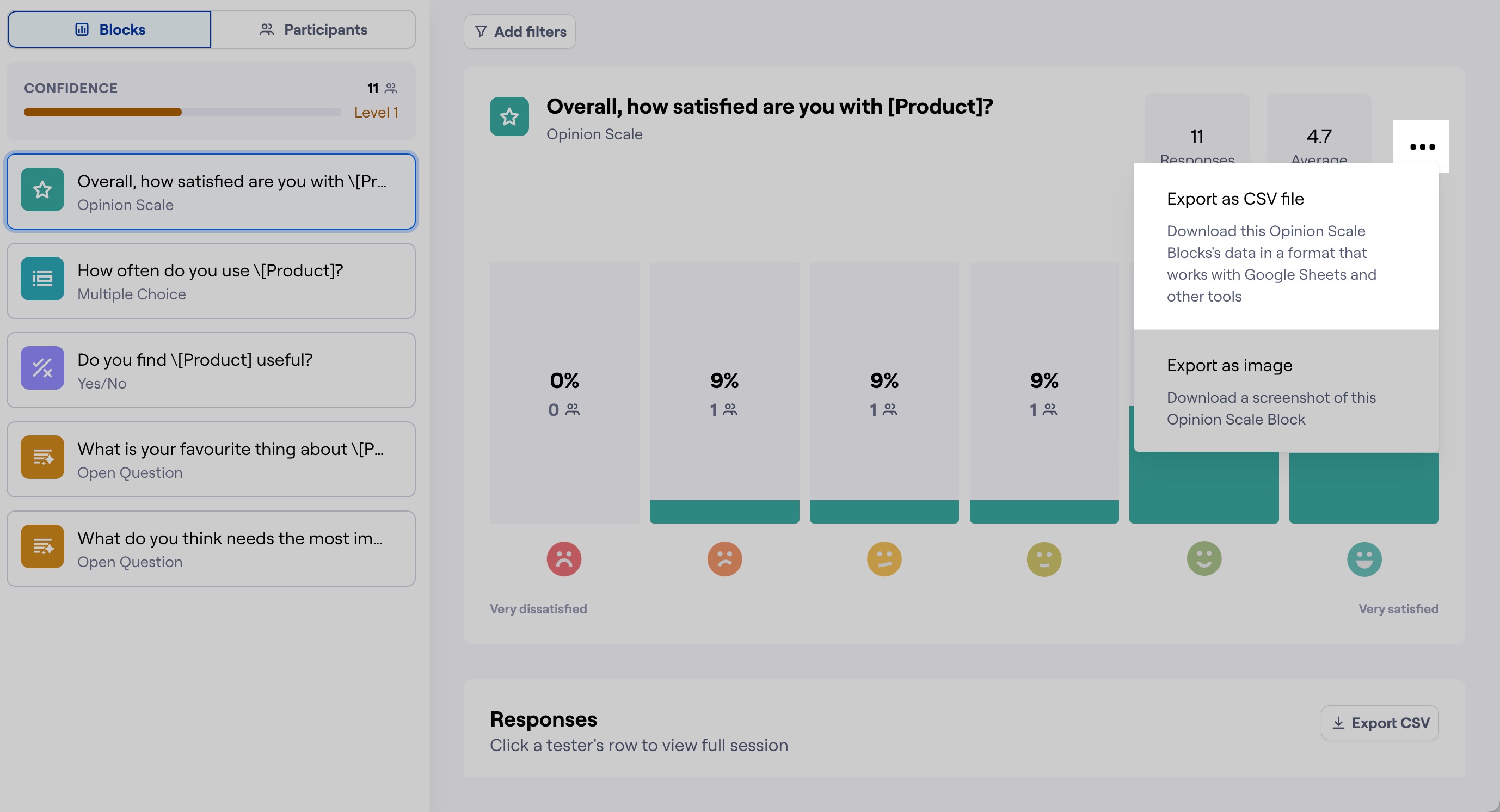Click the teal very satisfied face icon
This screenshot has width=1500, height=812.
click(1364, 559)
